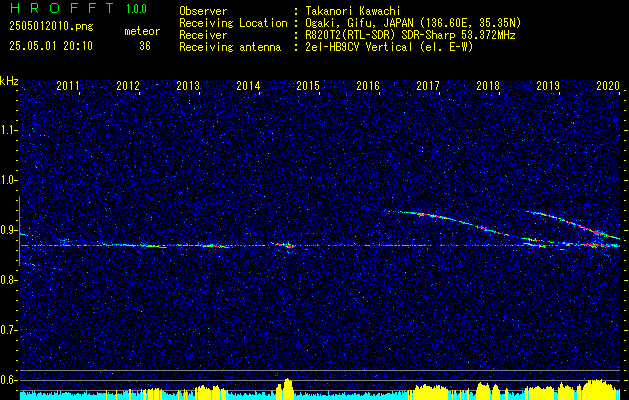
Task: Click the 1.0 kHz frequency label
Action: [x=8, y=180]
